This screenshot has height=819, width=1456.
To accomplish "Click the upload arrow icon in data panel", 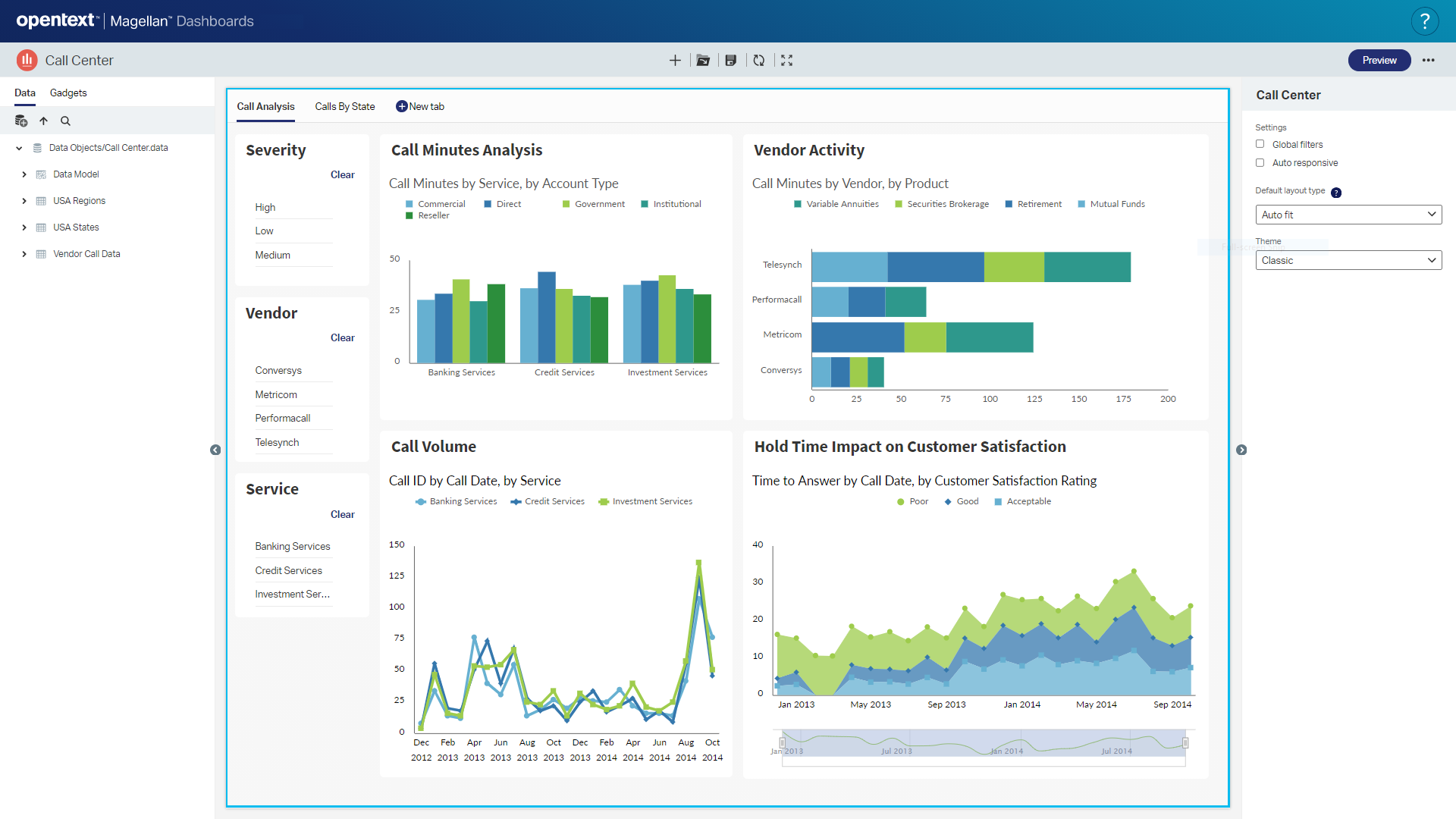I will (x=44, y=121).
